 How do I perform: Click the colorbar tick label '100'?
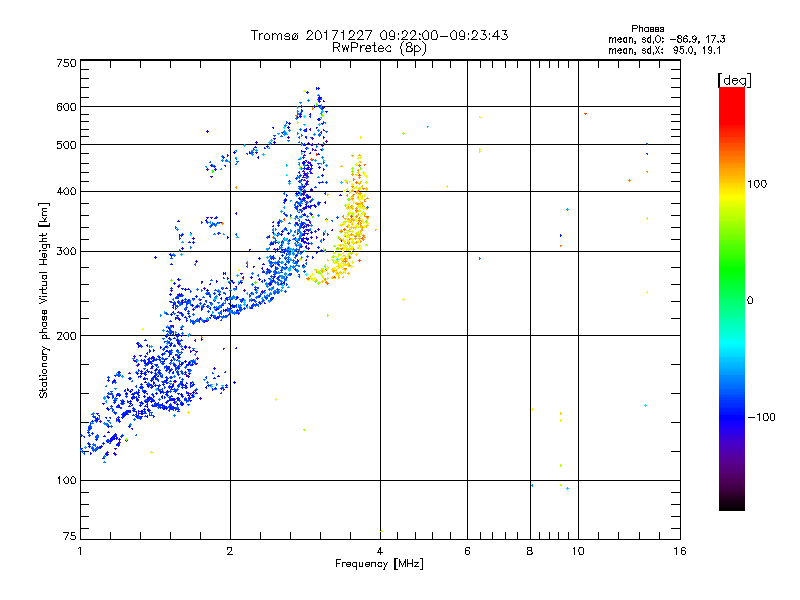tap(757, 184)
